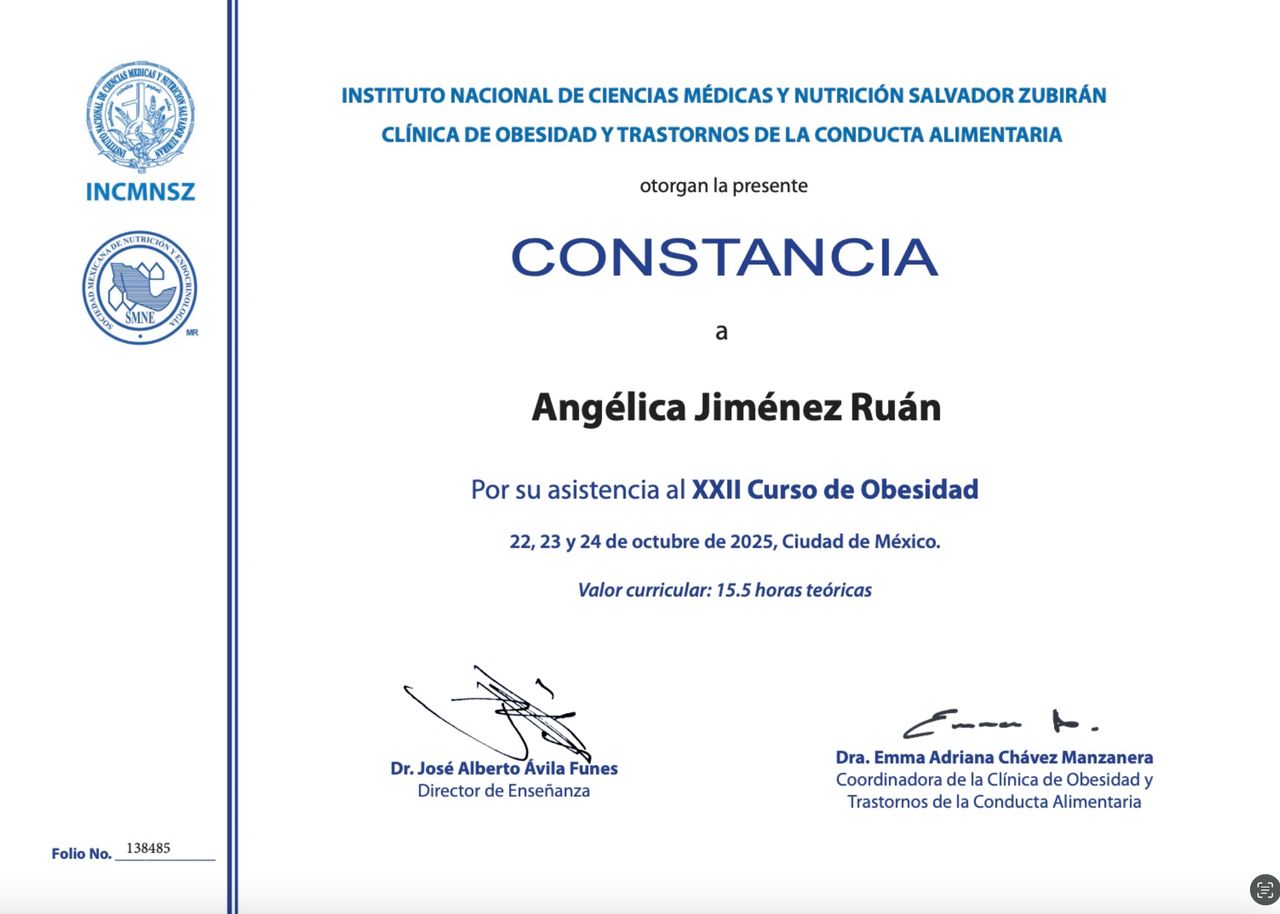This screenshot has height=914, width=1280.
Task: Select the 'Valor curricular: 15.5 horas teóricas' line
Action: 724,590
